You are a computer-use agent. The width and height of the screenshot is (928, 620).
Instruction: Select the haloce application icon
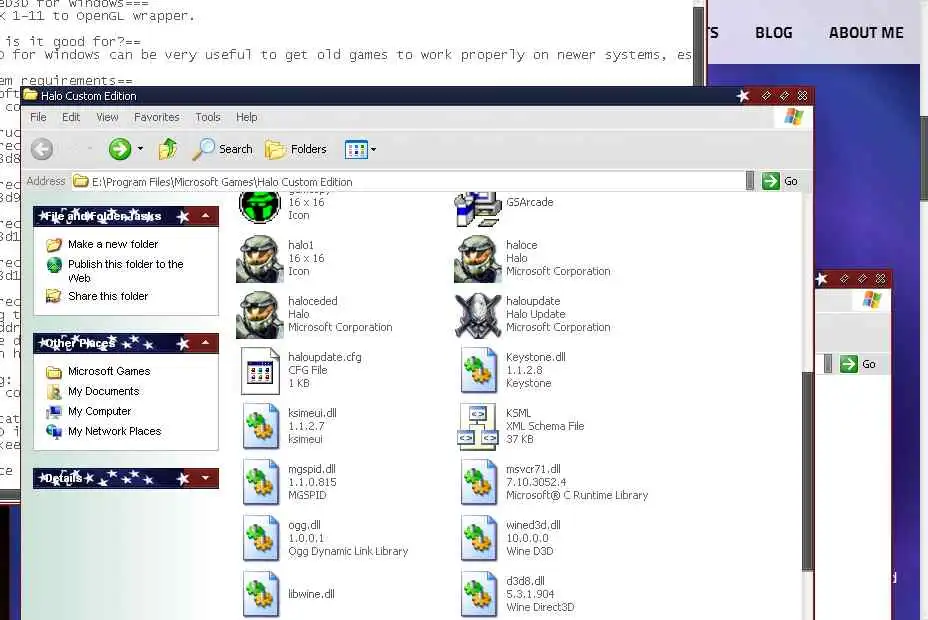pyautogui.click(x=477, y=259)
